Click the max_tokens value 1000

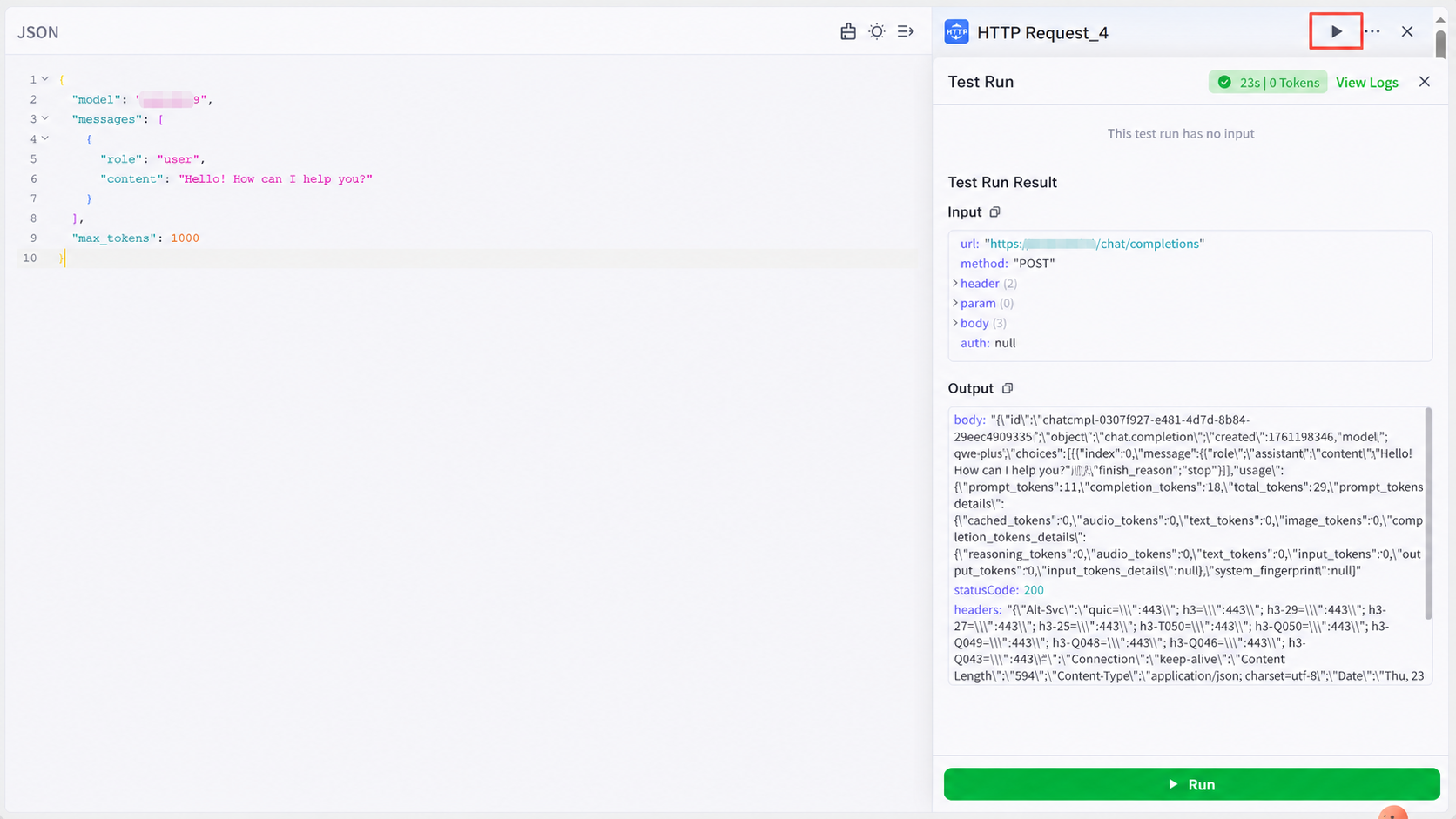(x=185, y=238)
